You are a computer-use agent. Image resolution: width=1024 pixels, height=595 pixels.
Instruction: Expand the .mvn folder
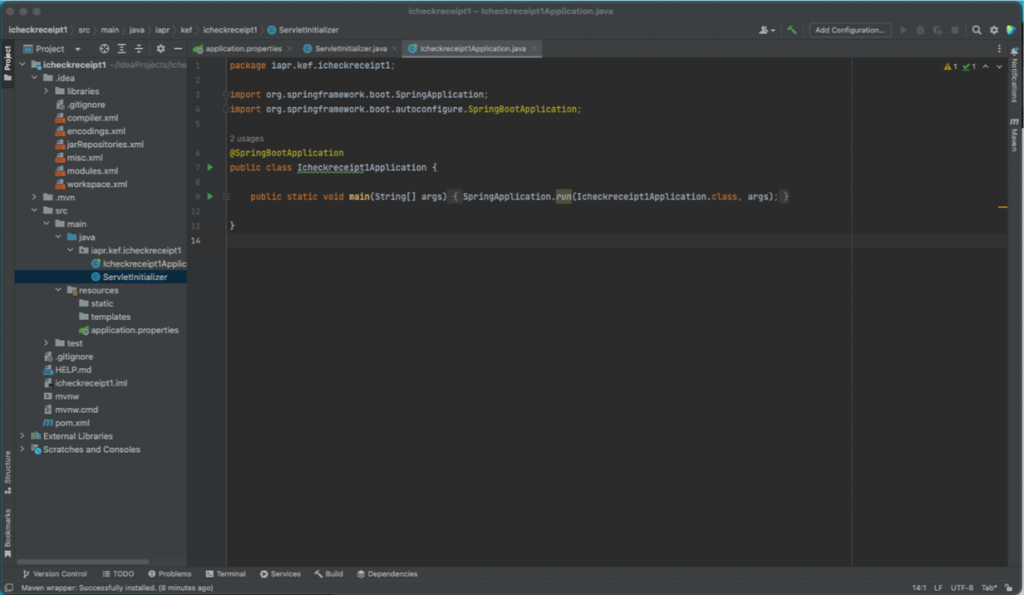35,197
